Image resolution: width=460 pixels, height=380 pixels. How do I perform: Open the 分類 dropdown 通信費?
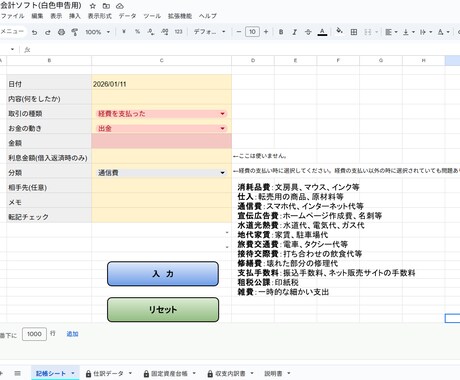[x=161, y=173]
